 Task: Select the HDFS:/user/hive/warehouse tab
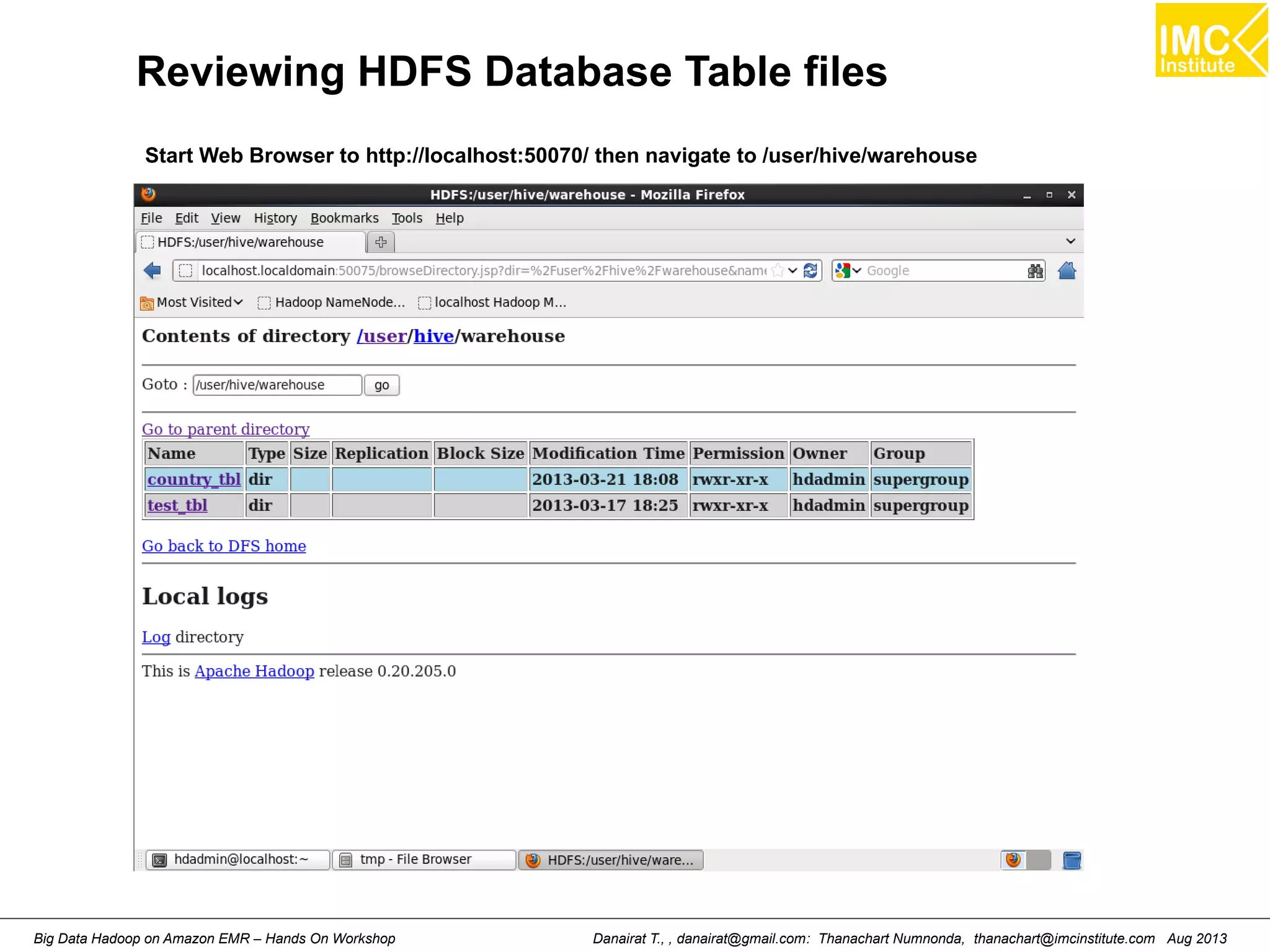coord(250,242)
